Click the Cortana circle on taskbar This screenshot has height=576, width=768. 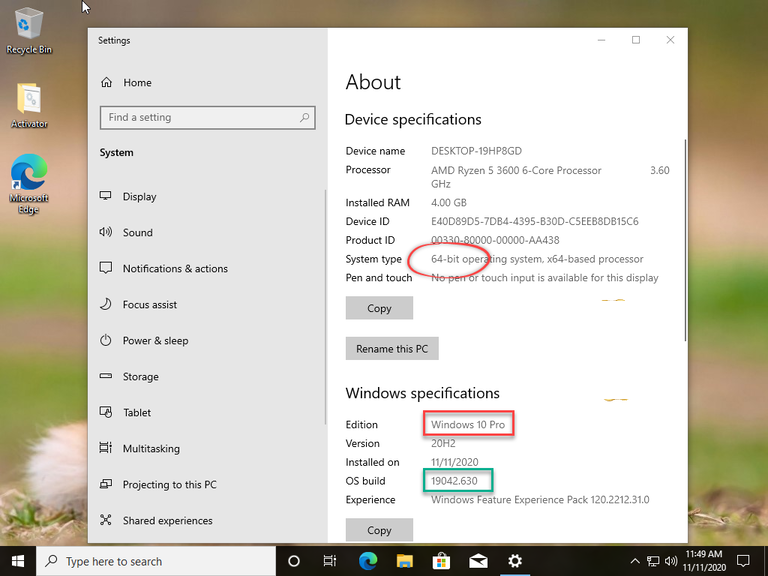point(294,561)
